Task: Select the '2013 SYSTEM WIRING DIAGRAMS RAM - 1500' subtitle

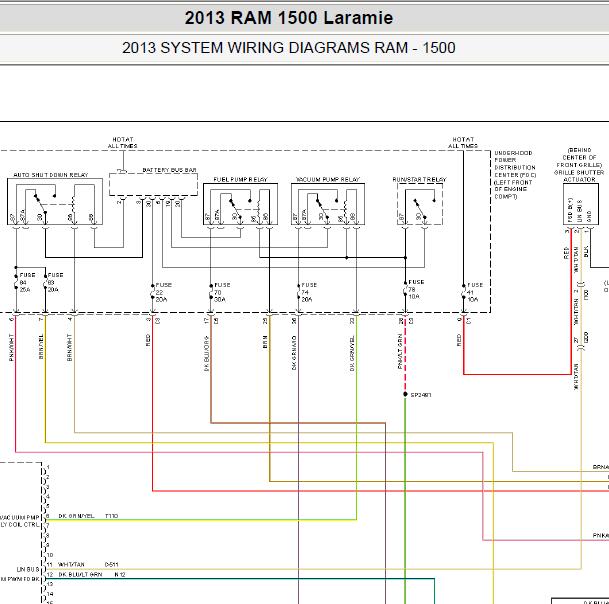Action: pos(289,48)
